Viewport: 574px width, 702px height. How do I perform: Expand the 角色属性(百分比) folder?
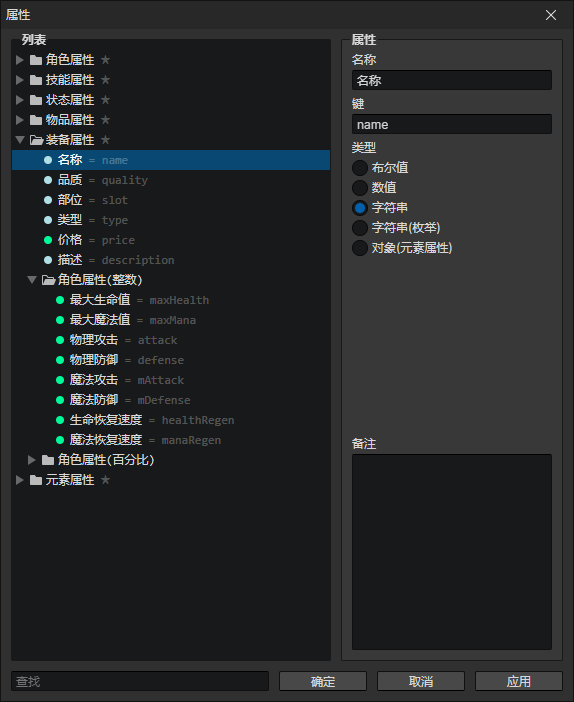point(31,460)
